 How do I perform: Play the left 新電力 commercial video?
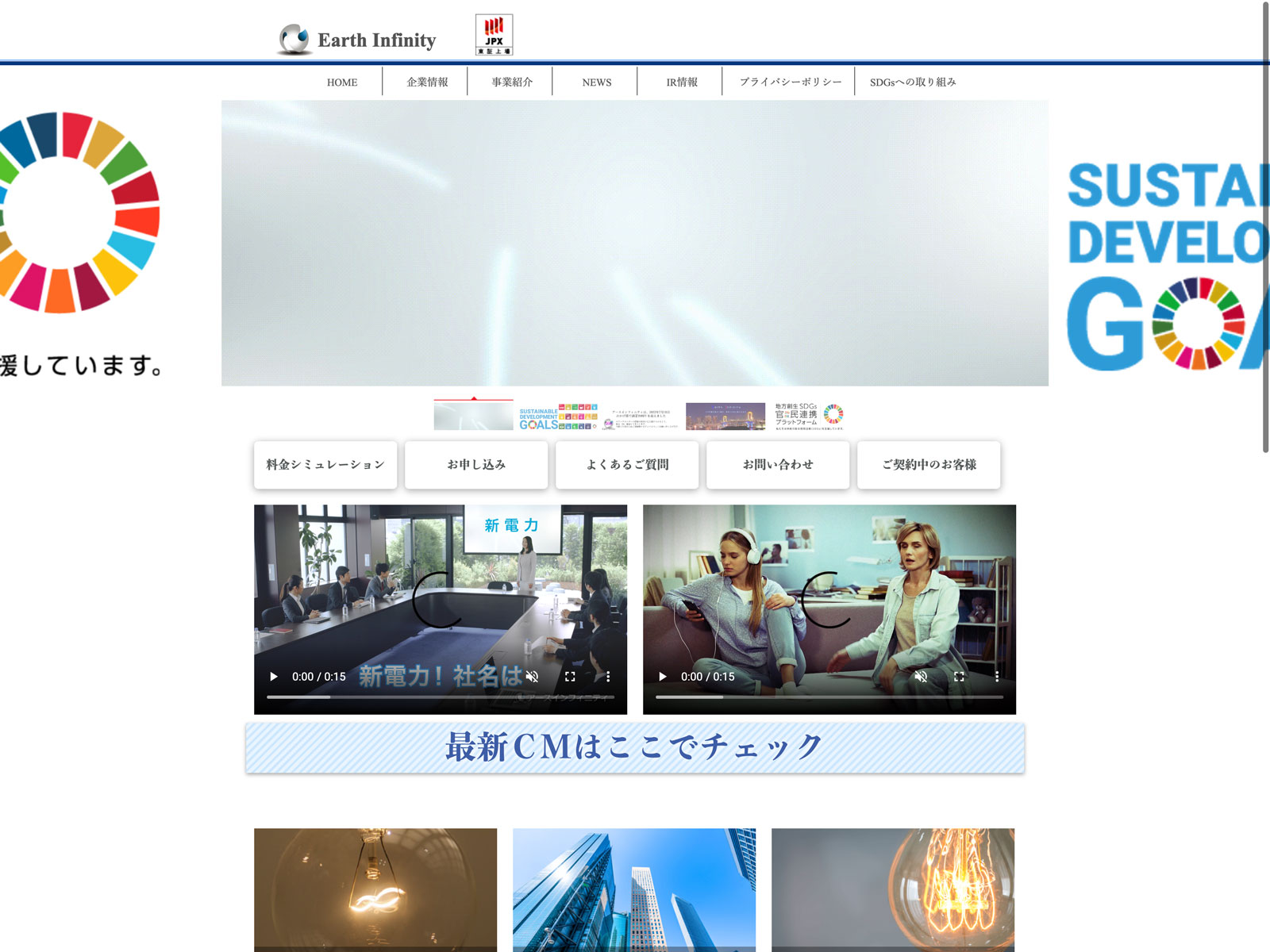click(x=274, y=677)
